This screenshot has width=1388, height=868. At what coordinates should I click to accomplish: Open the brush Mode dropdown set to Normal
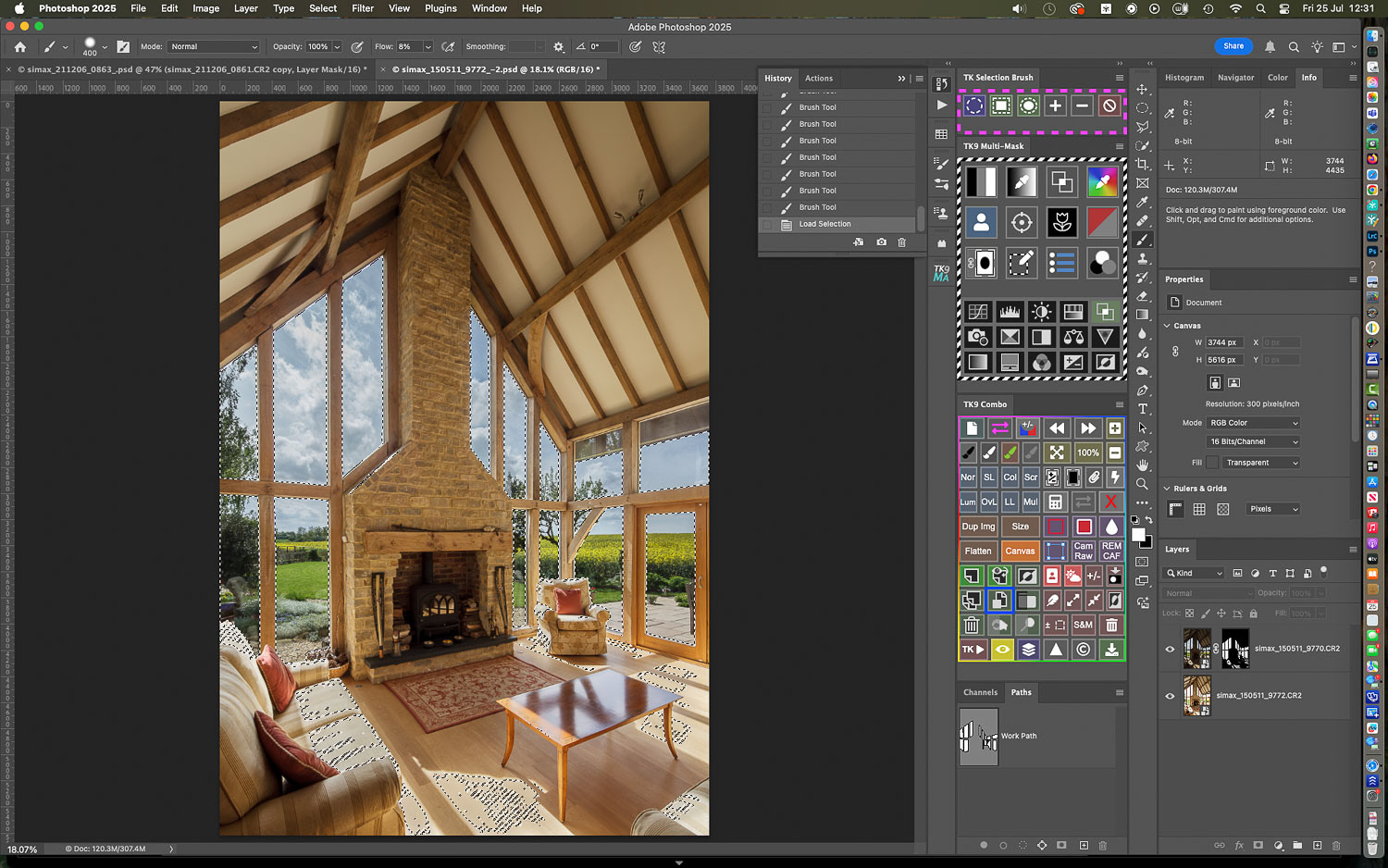click(x=214, y=46)
